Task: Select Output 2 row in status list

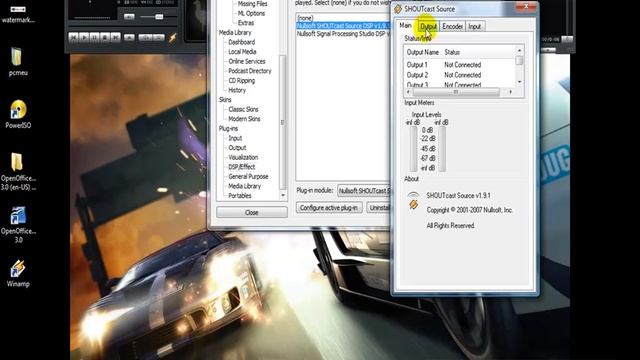Action: pyautogui.click(x=460, y=75)
